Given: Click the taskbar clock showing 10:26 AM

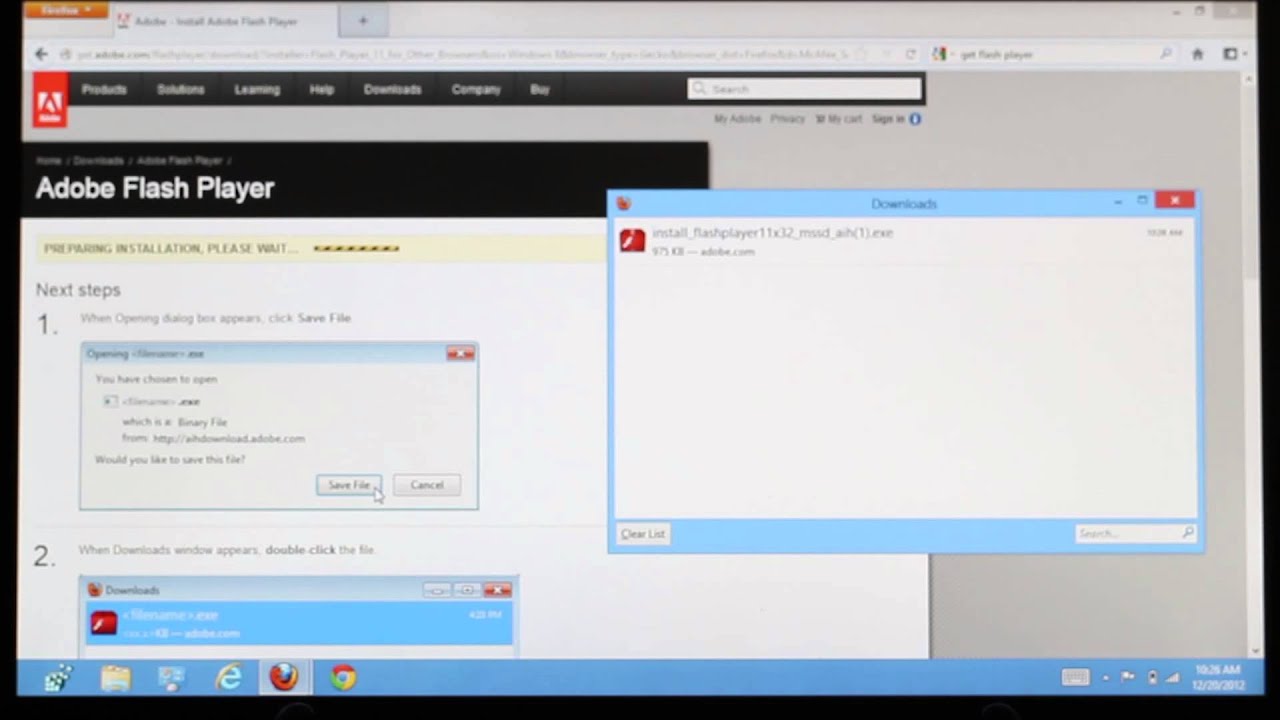Looking at the screenshot, I should [x=1219, y=677].
